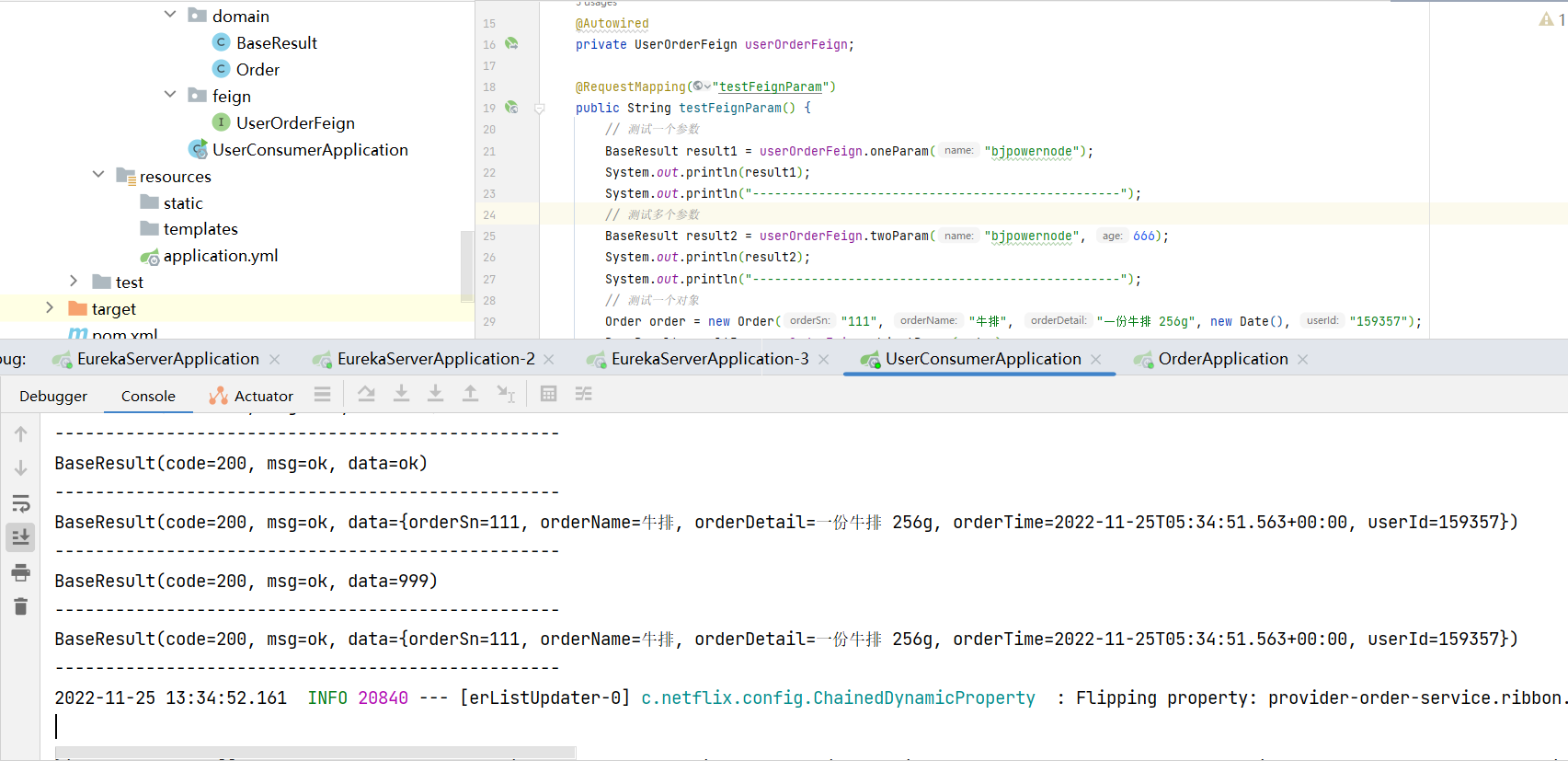Collapse the feign package
Image resolution: width=1568 pixels, height=761 pixels.
pyautogui.click(x=170, y=94)
